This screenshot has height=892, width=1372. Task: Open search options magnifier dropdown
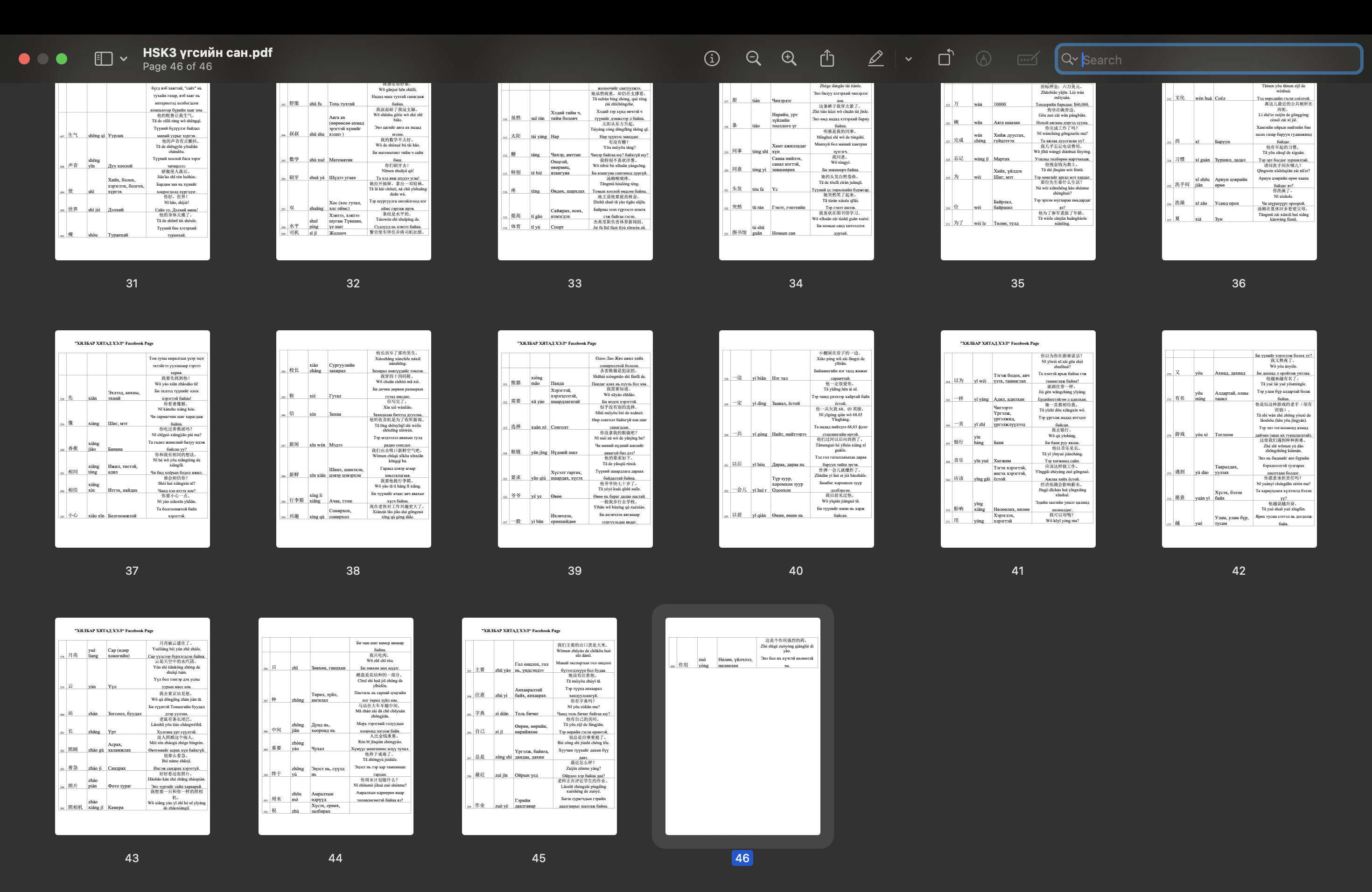coord(1069,59)
